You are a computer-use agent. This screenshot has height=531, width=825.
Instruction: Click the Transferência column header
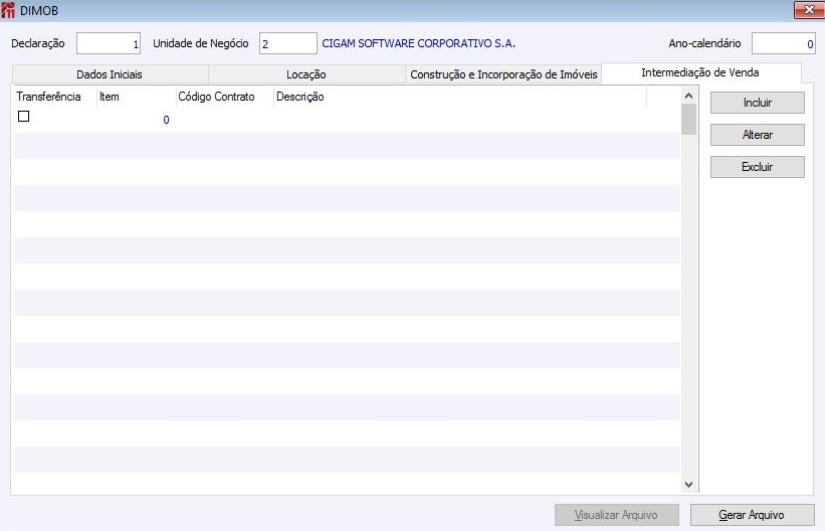[x=55, y=97]
